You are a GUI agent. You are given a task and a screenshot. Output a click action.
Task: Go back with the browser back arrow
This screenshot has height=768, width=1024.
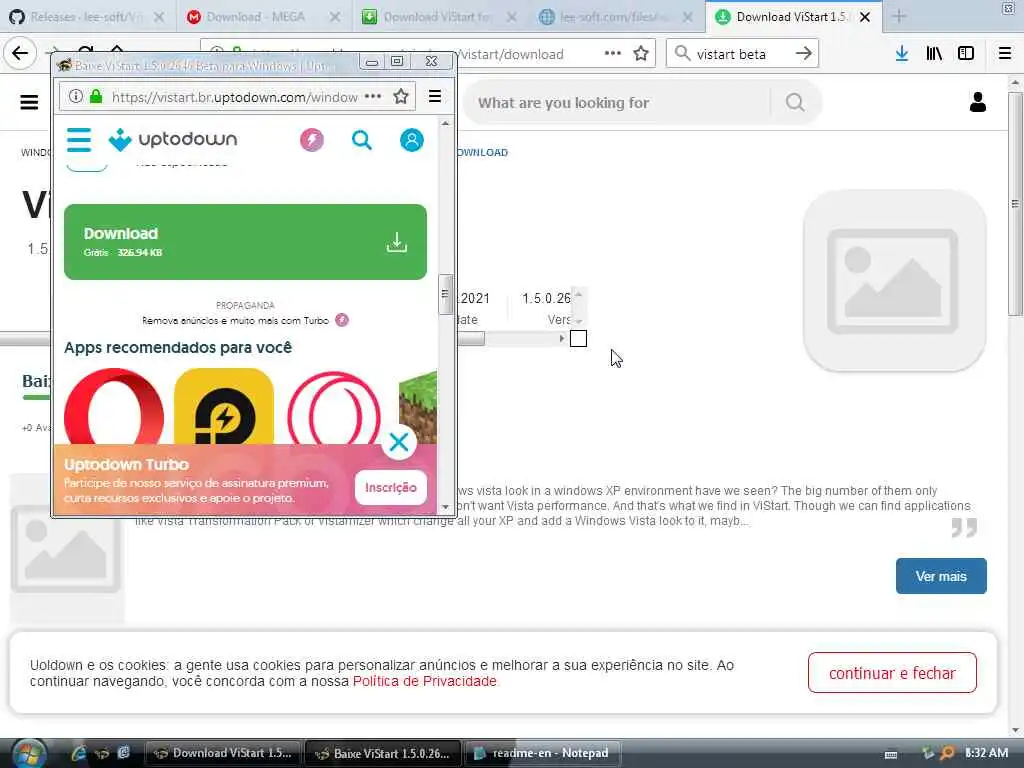pyautogui.click(x=20, y=53)
